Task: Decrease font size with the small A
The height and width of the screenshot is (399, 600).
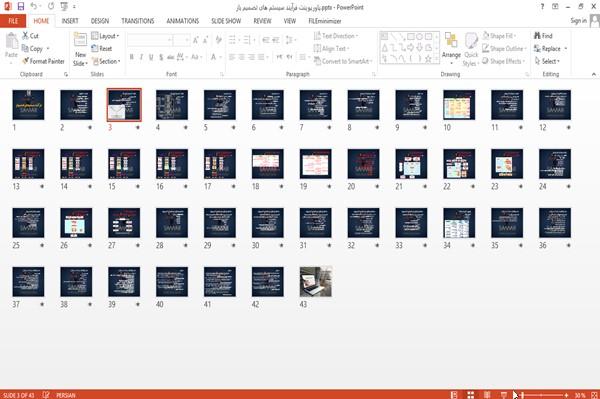Action: click(x=205, y=40)
